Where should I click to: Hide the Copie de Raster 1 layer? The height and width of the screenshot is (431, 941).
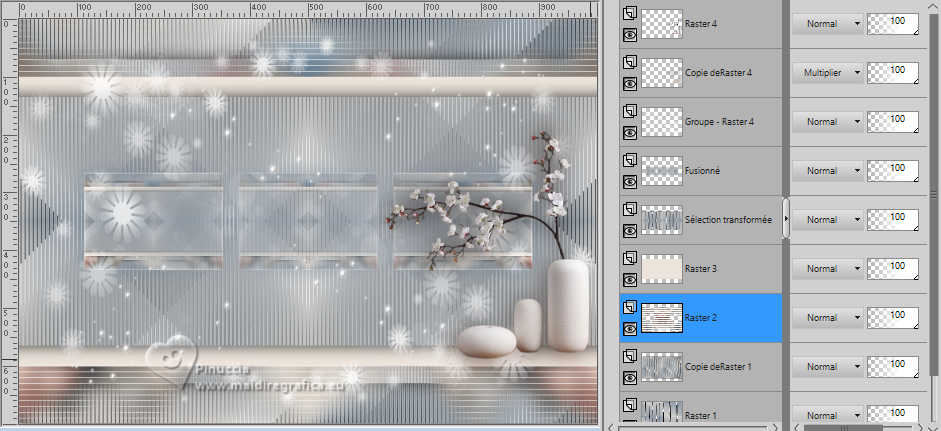[x=630, y=378]
